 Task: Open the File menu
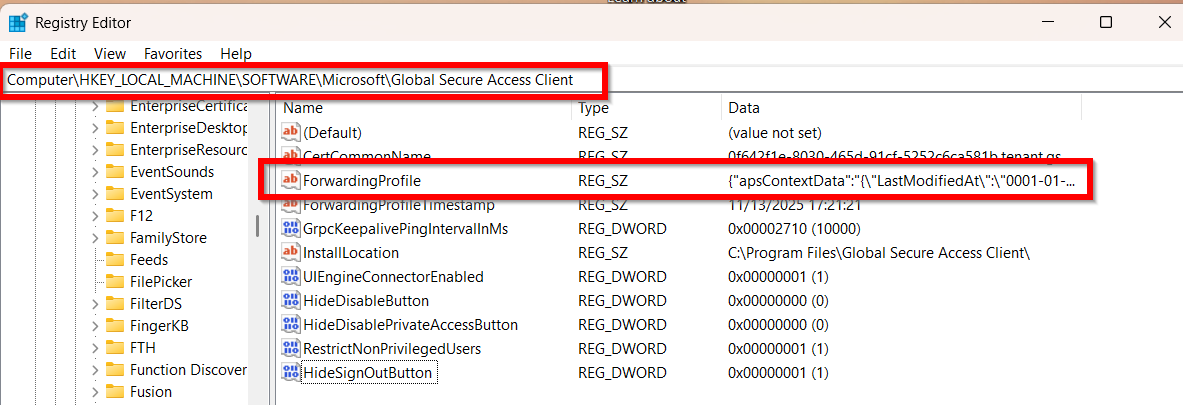(20, 54)
